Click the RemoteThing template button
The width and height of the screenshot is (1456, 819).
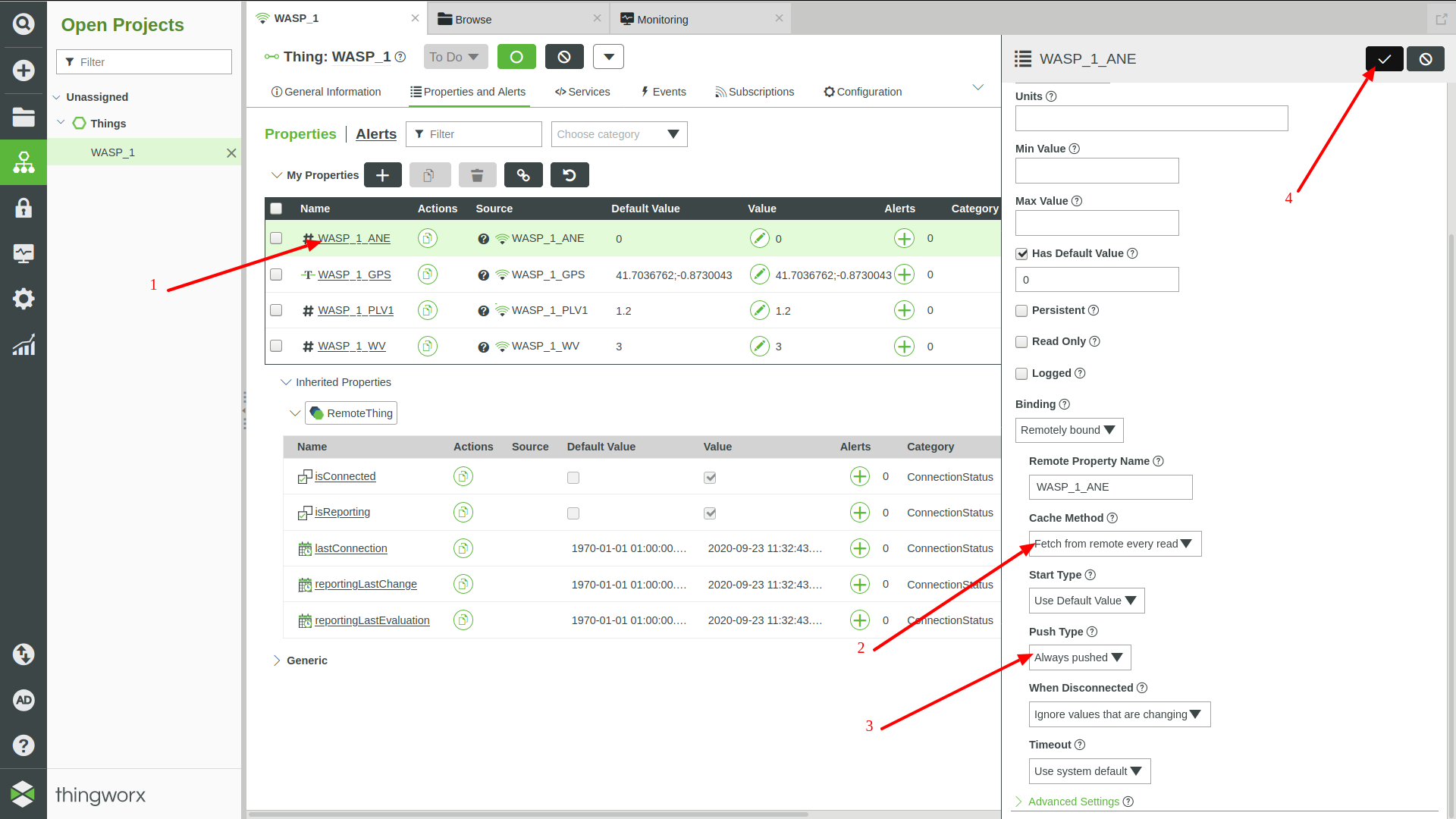tap(351, 413)
